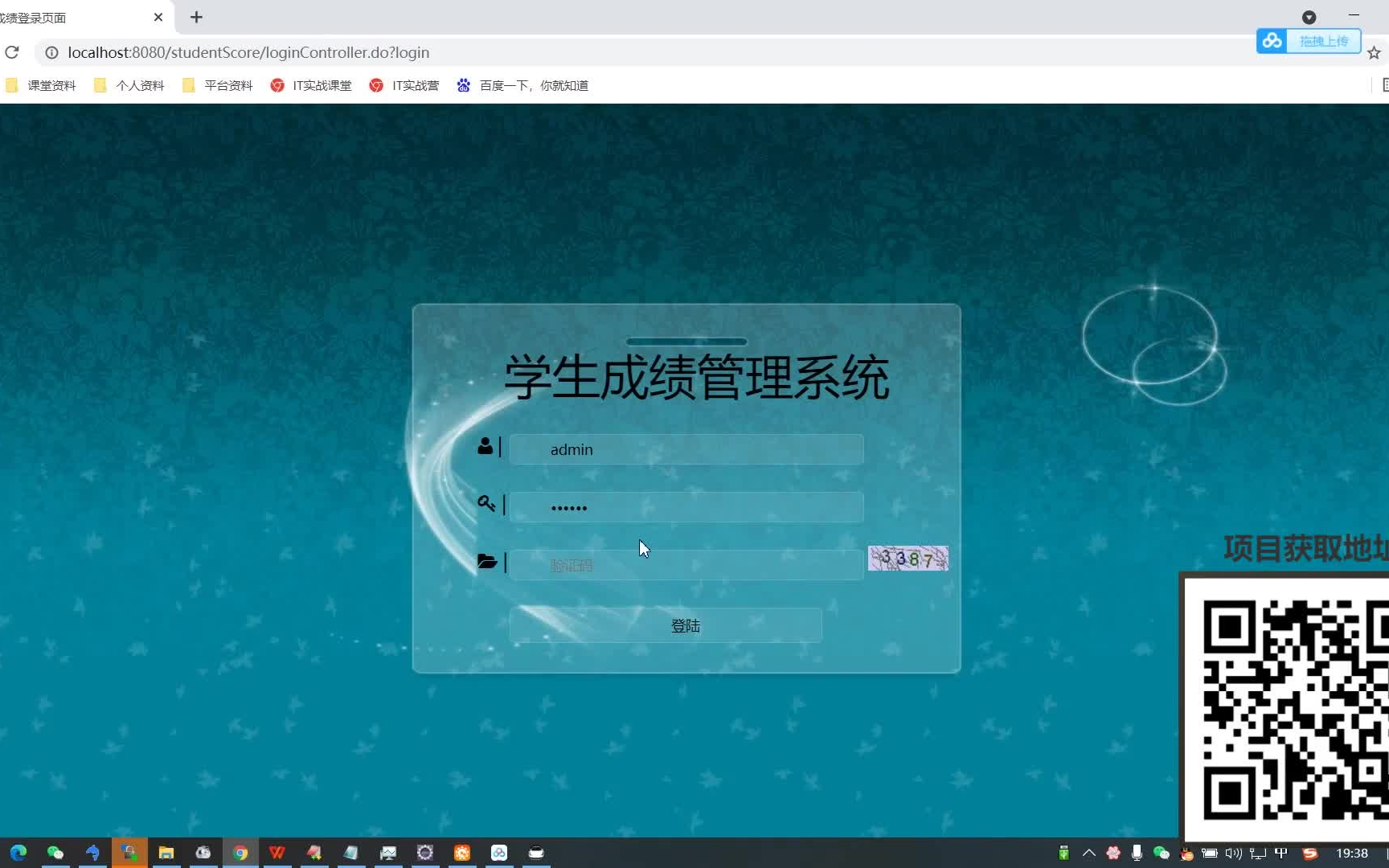1389x868 pixels.
Task: Open the 平台资料 bookmark folder
Action: point(218,85)
